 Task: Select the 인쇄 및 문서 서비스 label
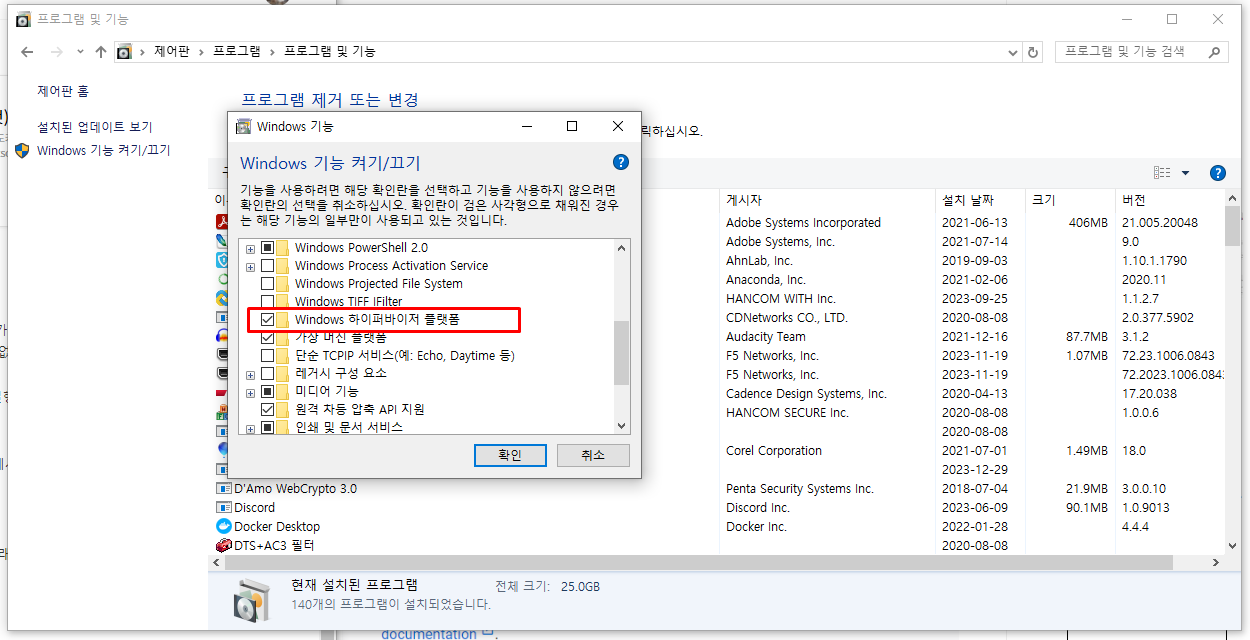(x=349, y=428)
